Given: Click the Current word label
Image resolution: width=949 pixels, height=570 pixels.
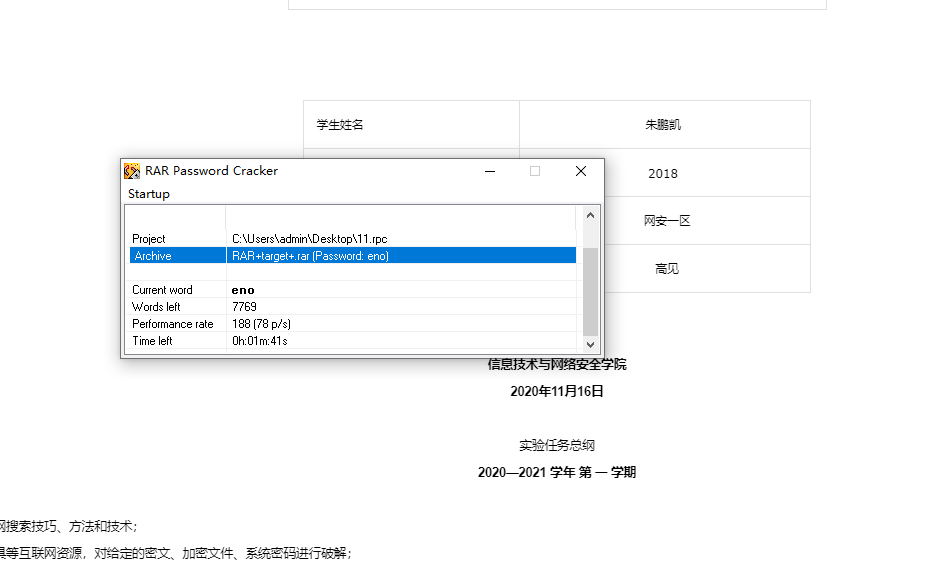Looking at the screenshot, I should [x=162, y=290].
